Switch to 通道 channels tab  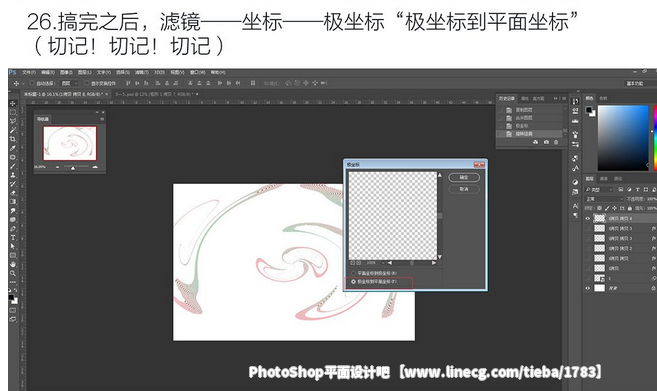click(x=604, y=179)
